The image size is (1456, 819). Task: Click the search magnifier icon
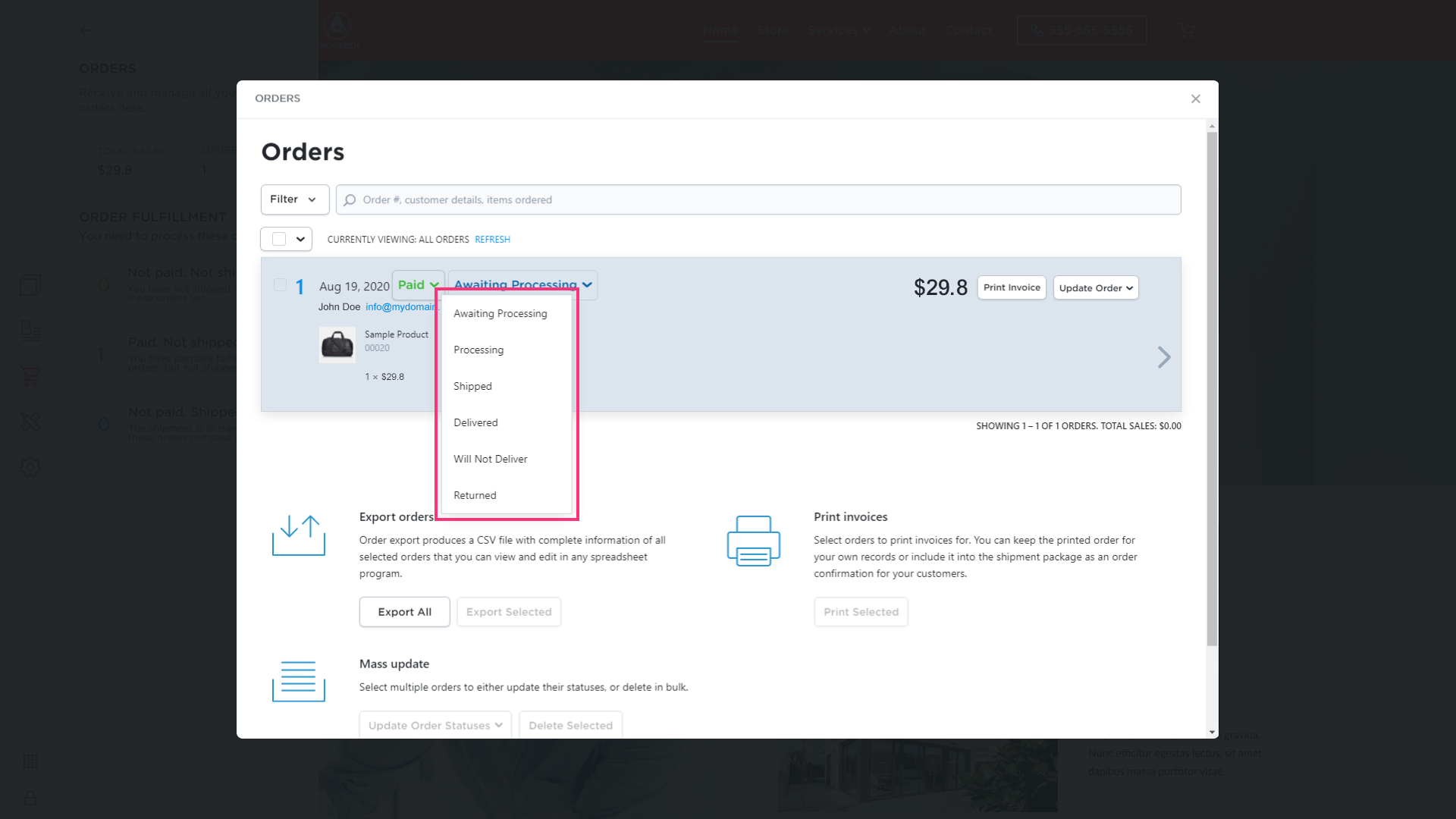350,200
